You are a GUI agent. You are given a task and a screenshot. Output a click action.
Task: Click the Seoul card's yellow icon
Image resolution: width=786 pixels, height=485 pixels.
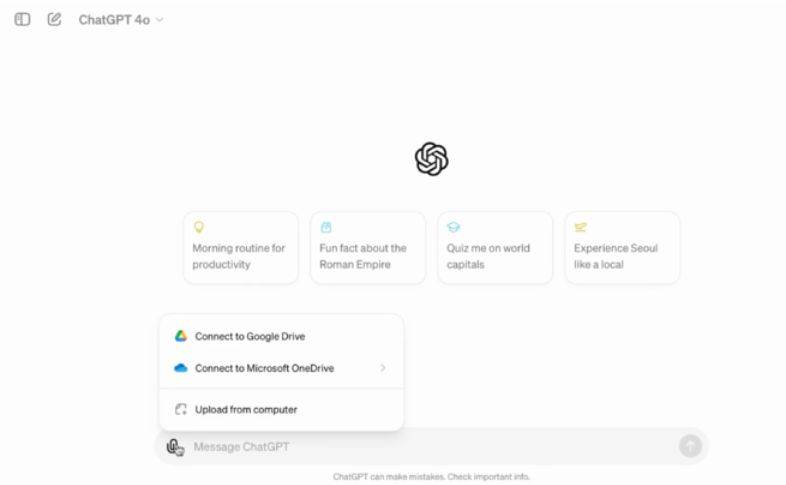point(580,228)
